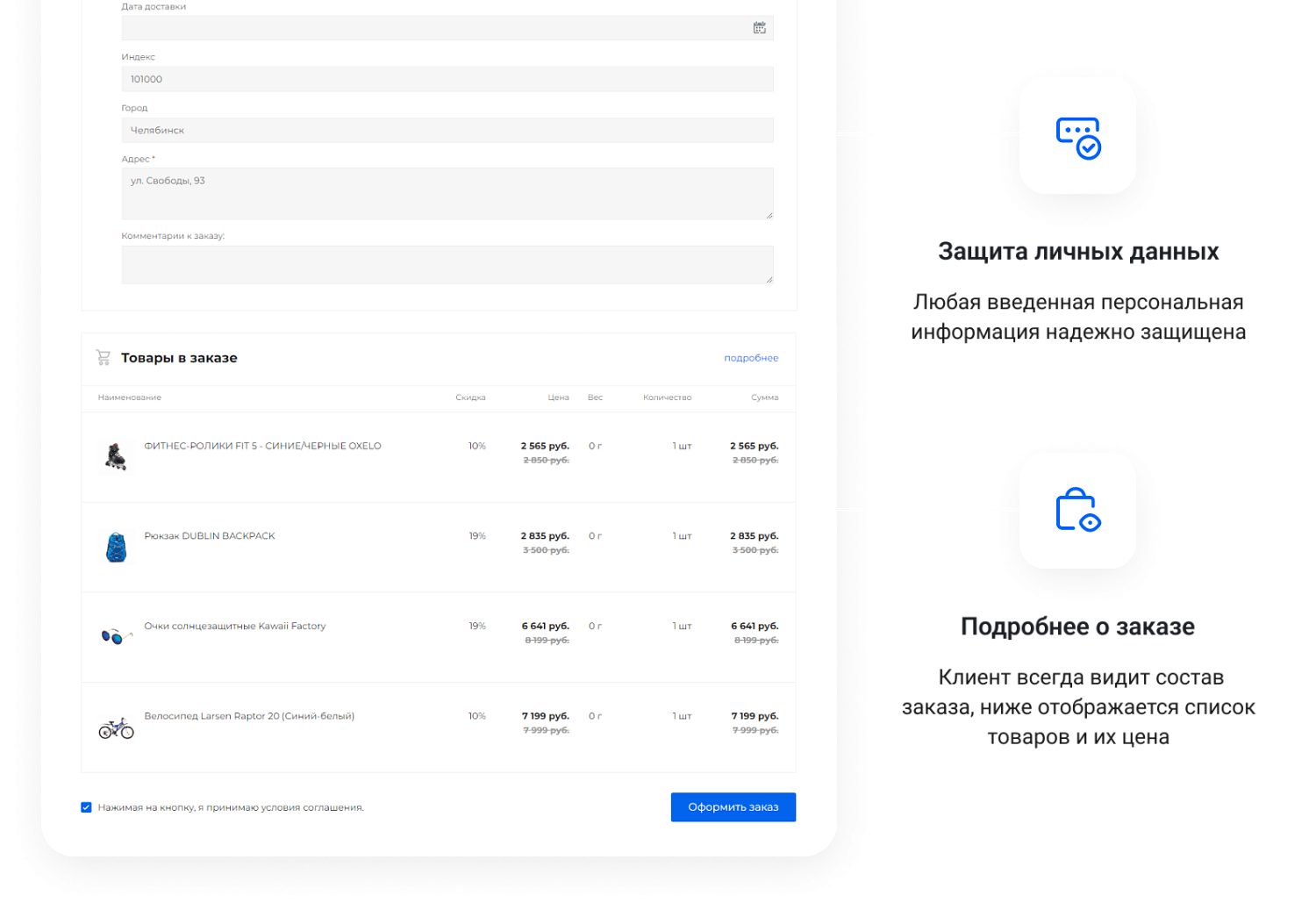Screen dimensions: 1316x910
Task: Click the Адрес textarea with ул. Свободы
Action: click(447, 193)
